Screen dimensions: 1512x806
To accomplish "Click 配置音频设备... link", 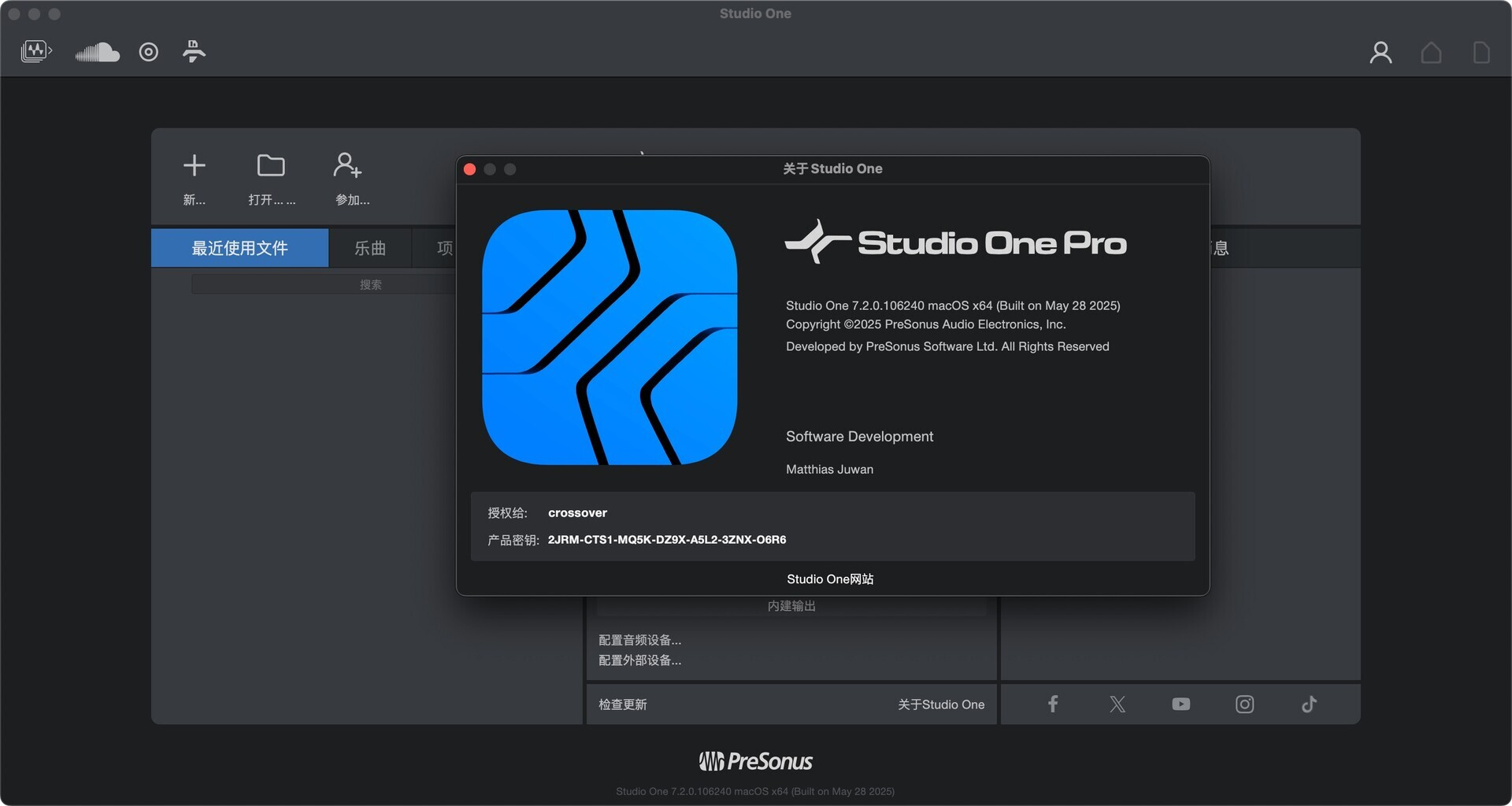I will 640,640.
